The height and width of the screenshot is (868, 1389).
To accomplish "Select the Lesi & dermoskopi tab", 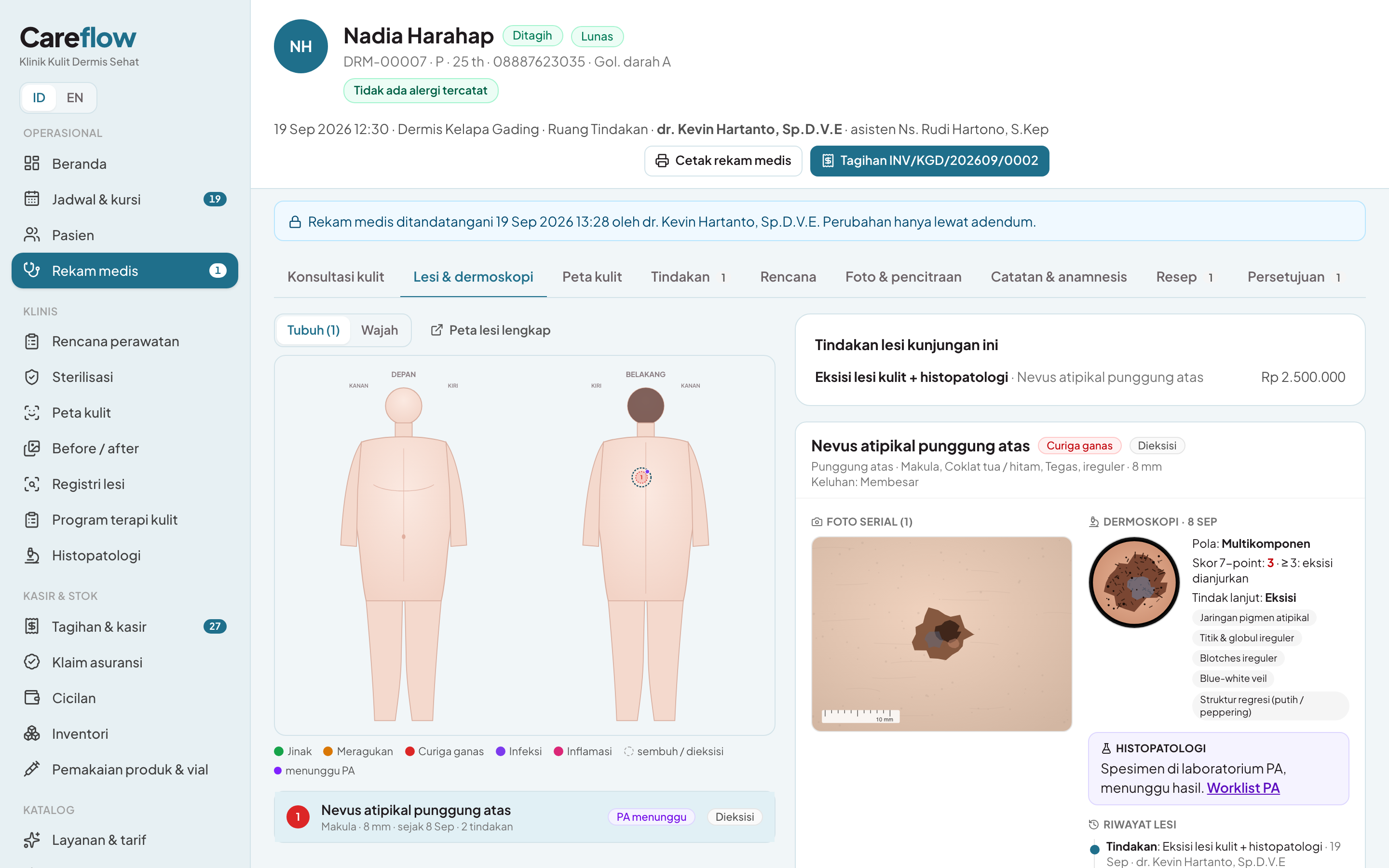I will tap(473, 277).
